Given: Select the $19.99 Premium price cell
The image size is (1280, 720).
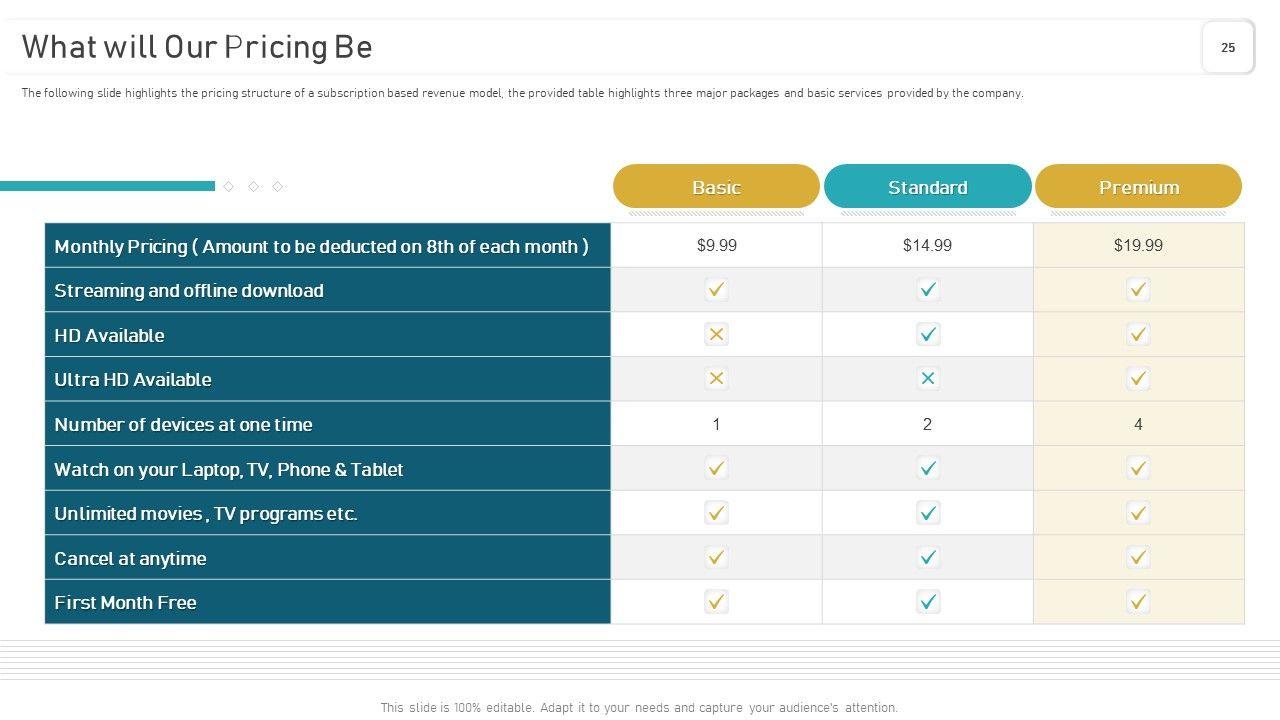Looking at the screenshot, I should [1138, 245].
